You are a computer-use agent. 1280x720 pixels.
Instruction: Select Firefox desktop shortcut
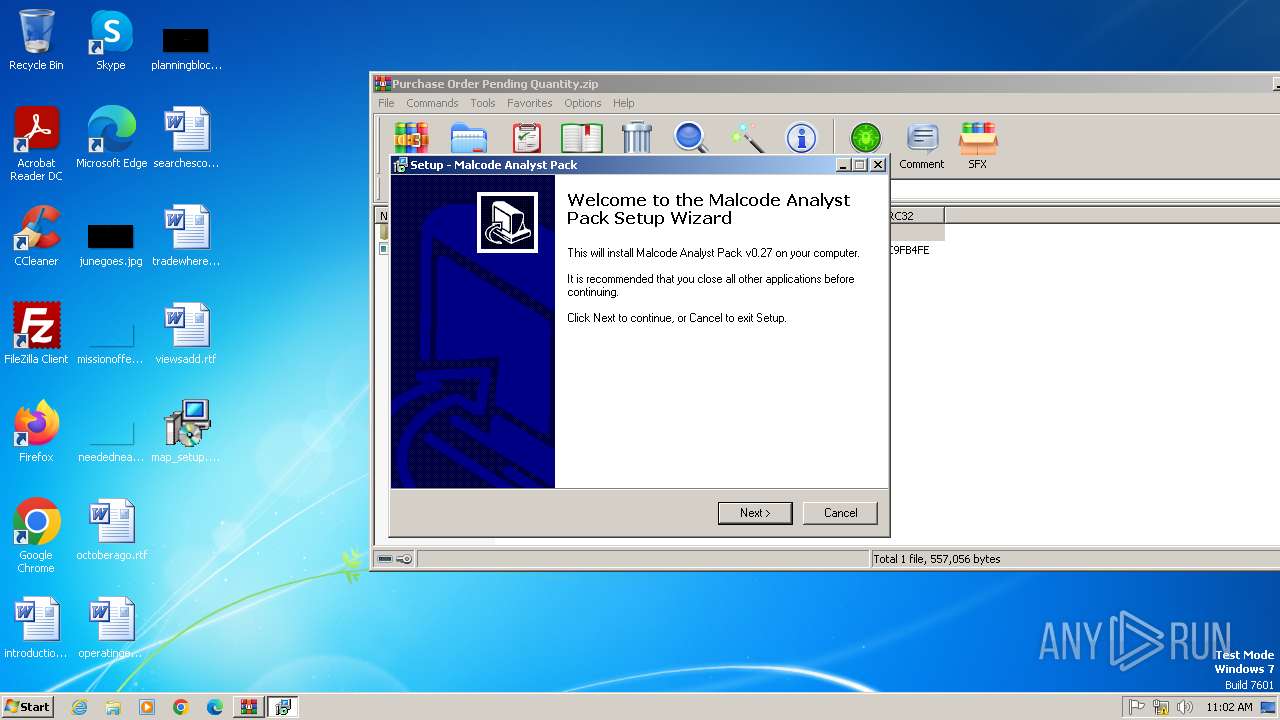point(36,432)
